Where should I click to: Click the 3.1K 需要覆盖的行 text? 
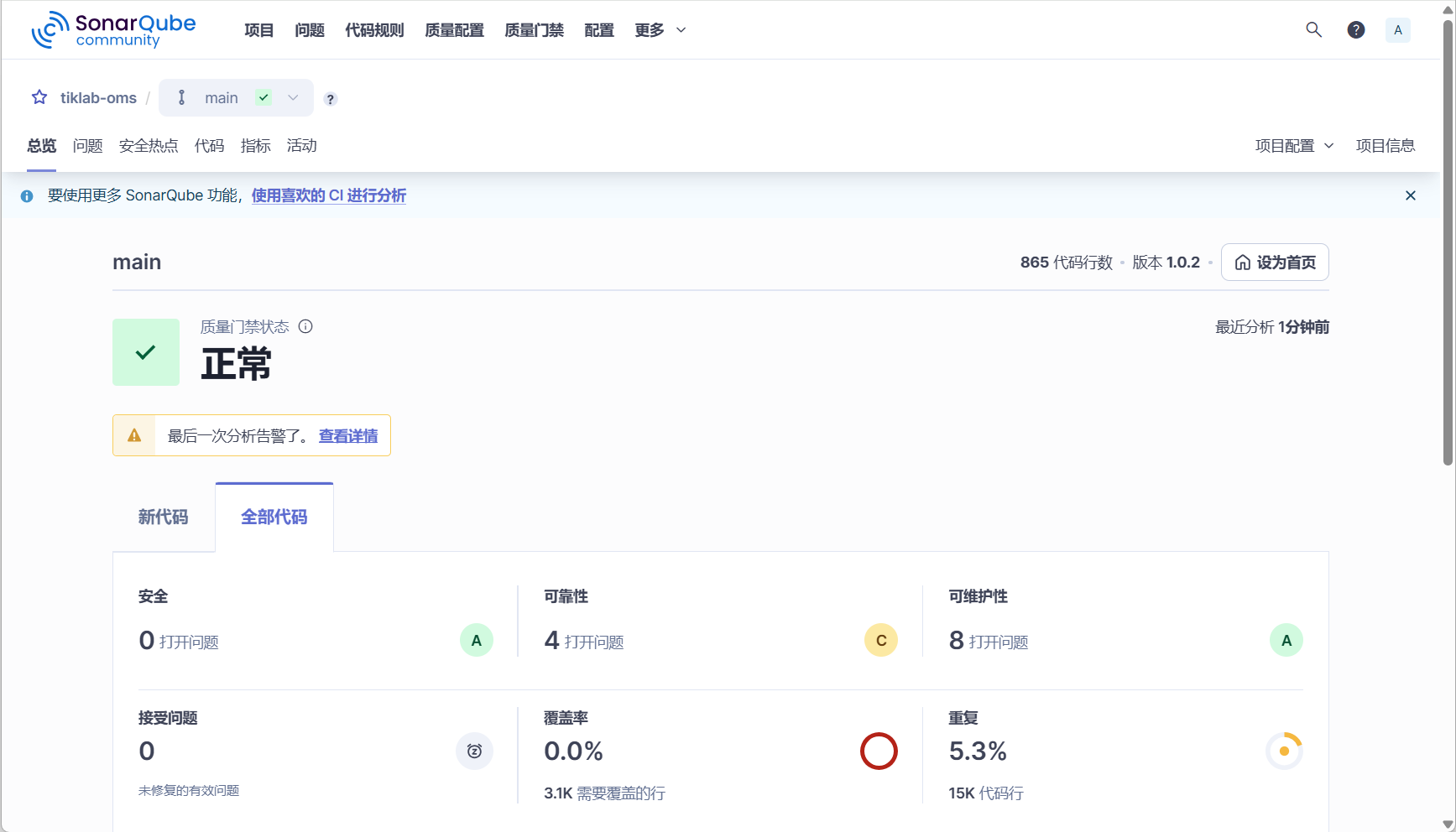point(604,793)
